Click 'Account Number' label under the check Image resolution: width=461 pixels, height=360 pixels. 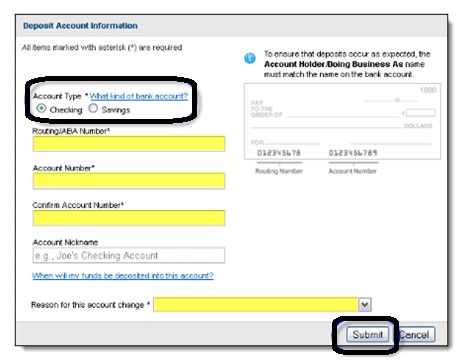coord(353,171)
